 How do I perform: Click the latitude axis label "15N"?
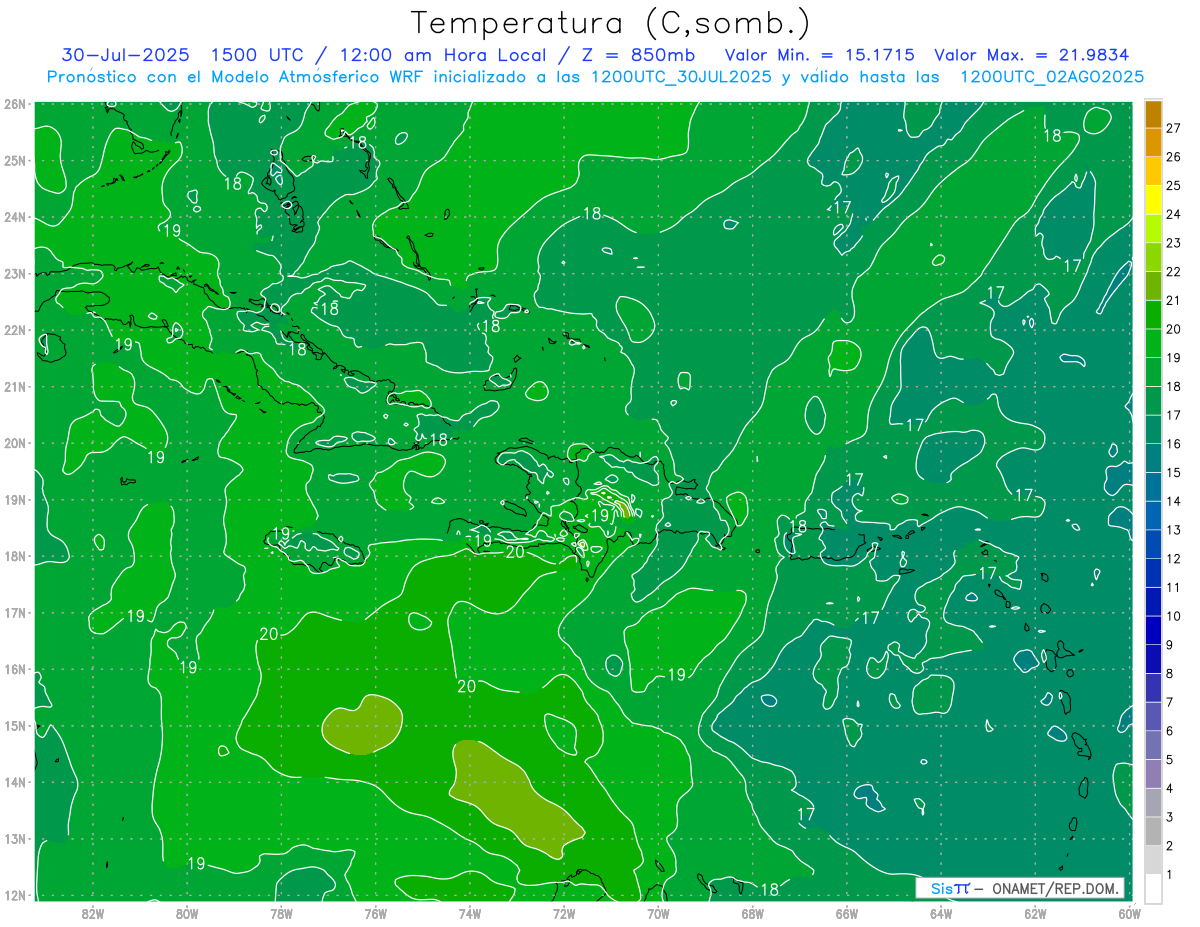(x=14, y=725)
